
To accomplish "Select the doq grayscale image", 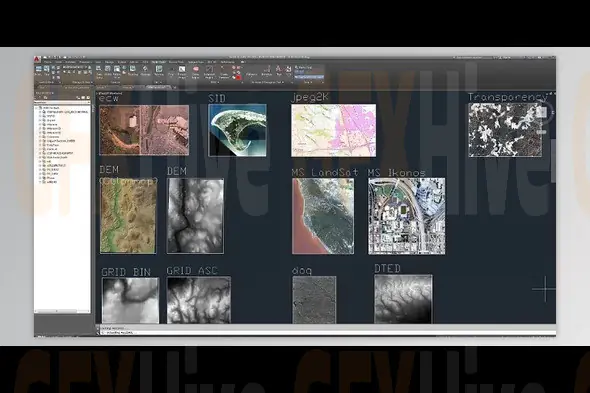I will 314,300.
